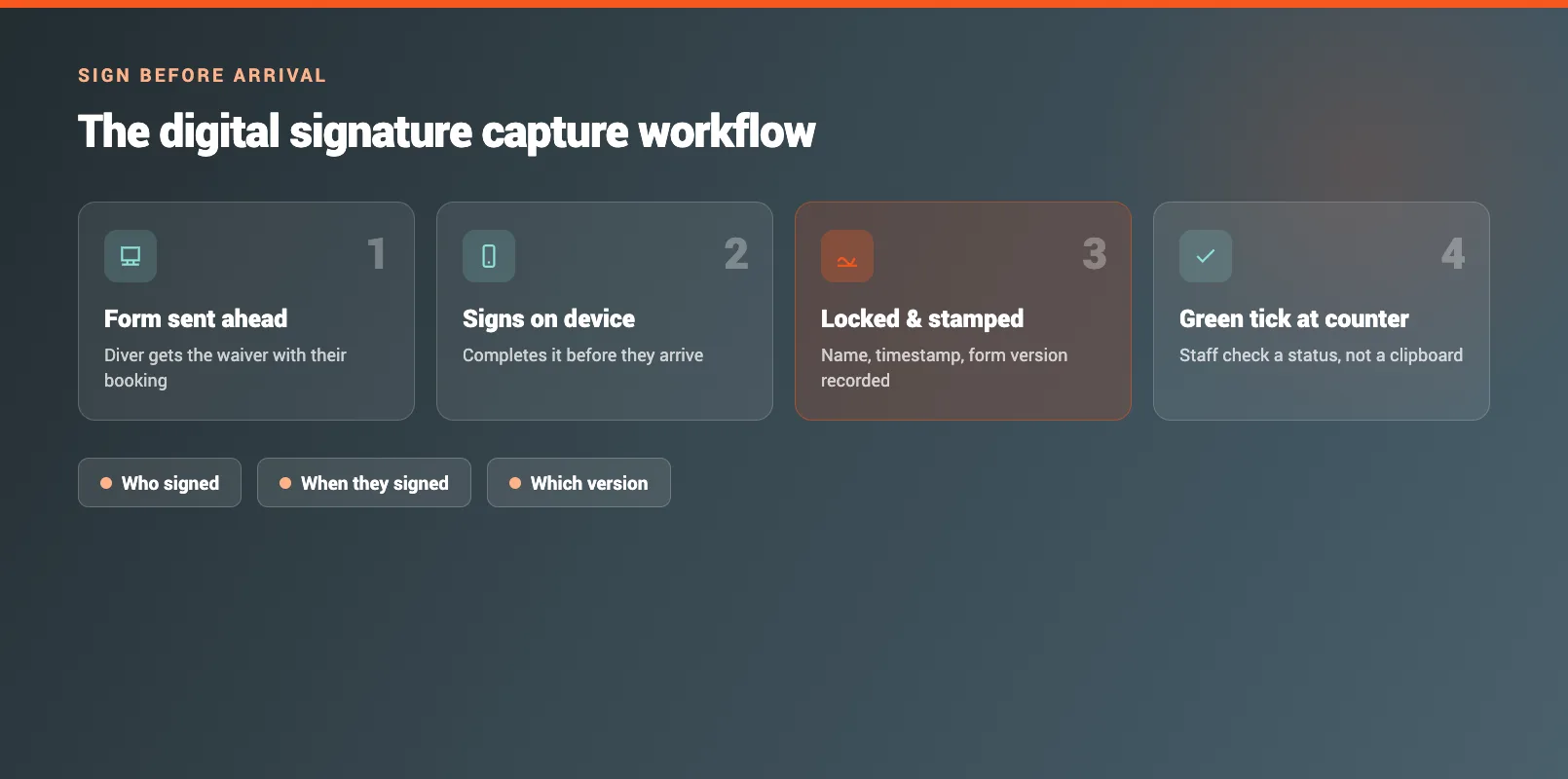Viewport: 1568px width, 779px height.
Task: Click the Signs on device title
Action: coord(548,318)
